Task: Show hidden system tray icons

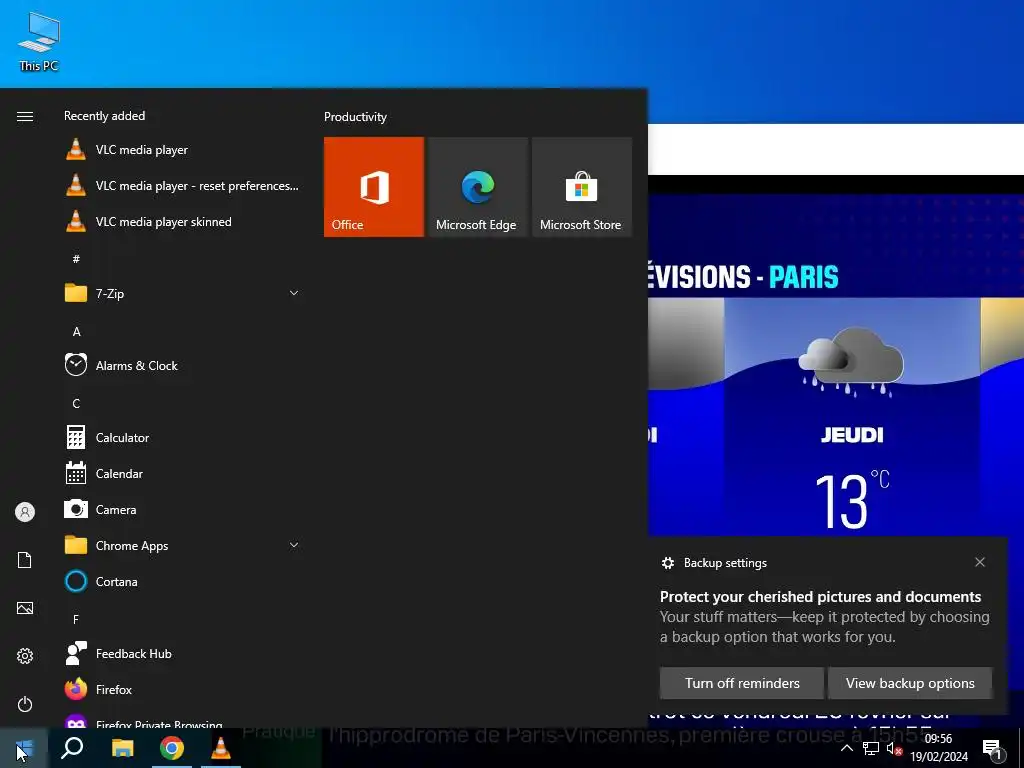Action: tap(846, 748)
